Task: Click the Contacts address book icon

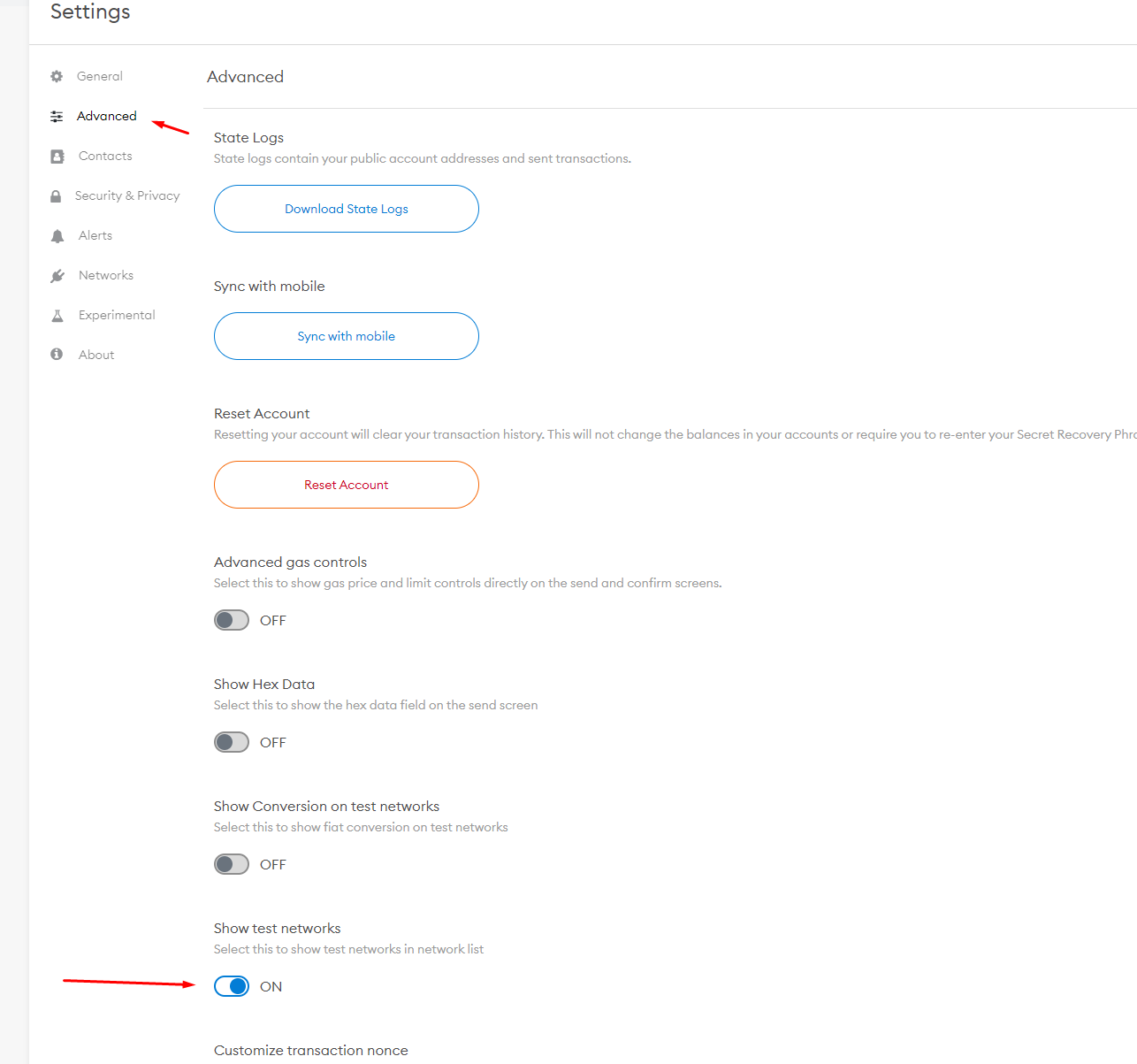Action: [x=57, y=157]
